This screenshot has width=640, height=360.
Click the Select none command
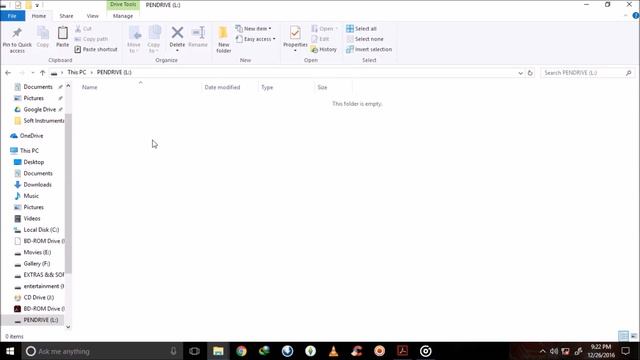(365, 39)
